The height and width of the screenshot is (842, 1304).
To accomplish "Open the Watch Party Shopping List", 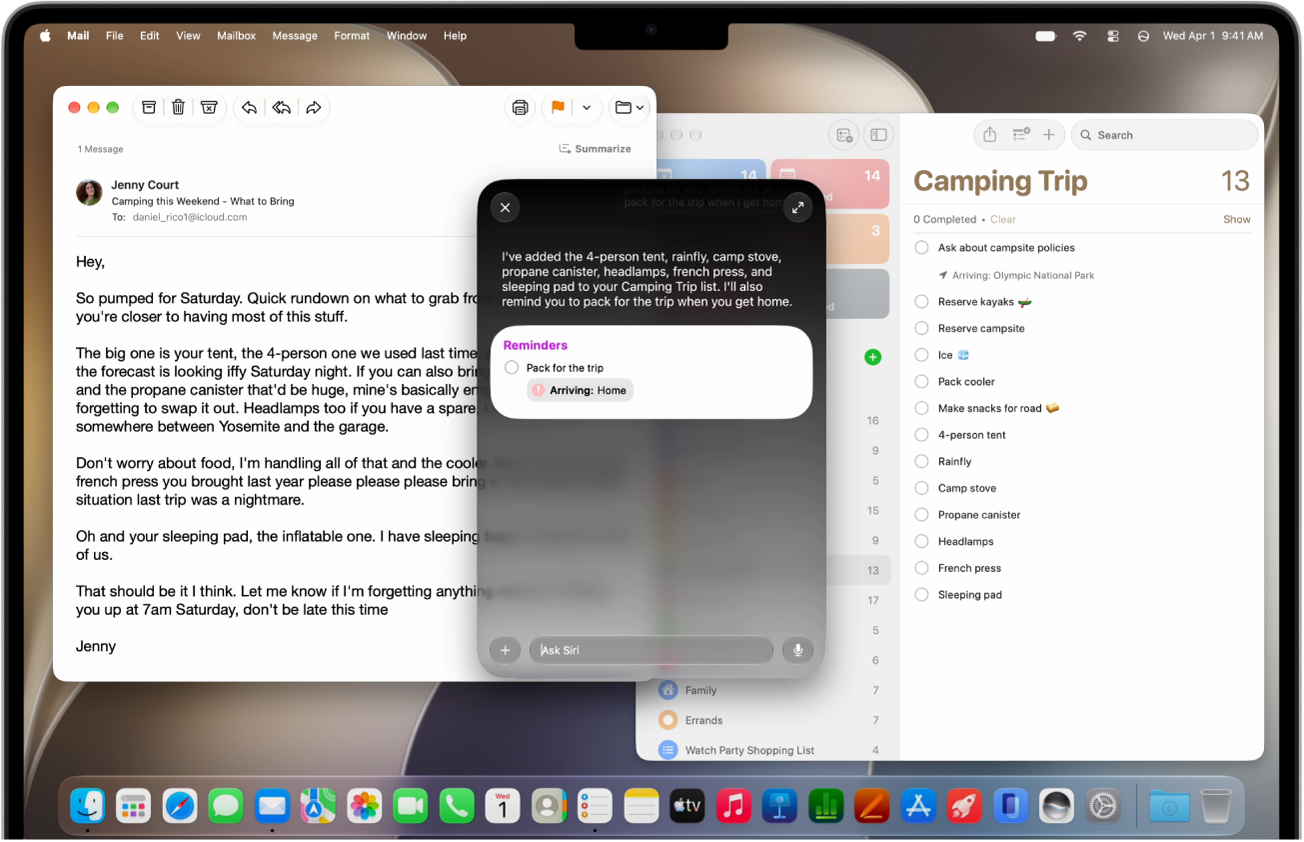I will [749, 750].
